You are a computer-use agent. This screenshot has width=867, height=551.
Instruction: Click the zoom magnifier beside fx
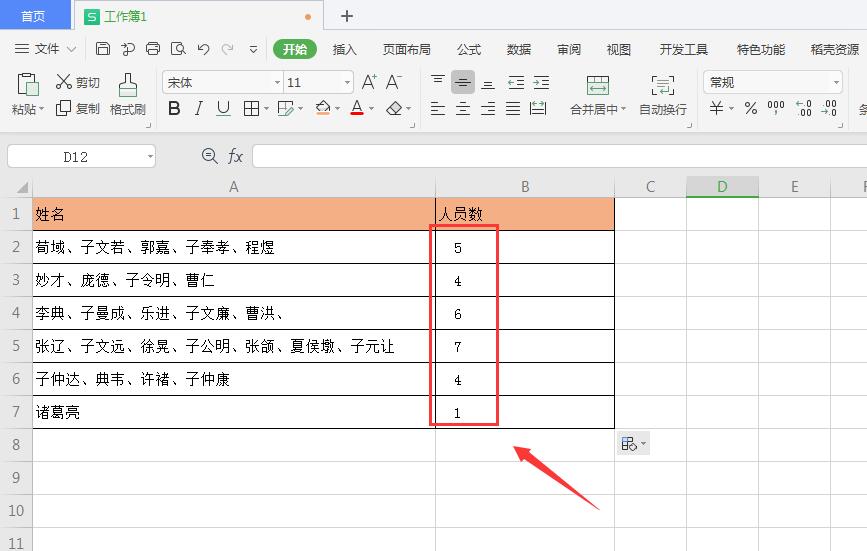click(x=210, y=156)
